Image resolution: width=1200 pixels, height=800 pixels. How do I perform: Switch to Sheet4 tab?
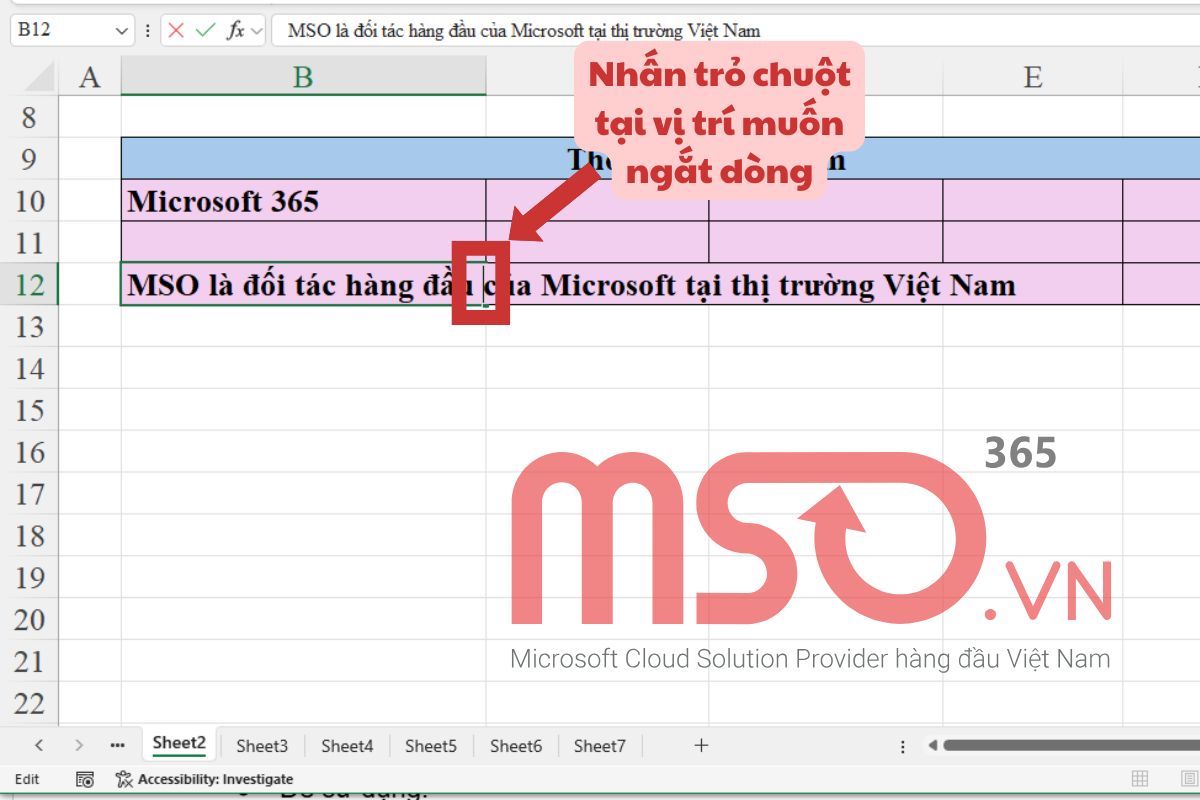[347, 745]
